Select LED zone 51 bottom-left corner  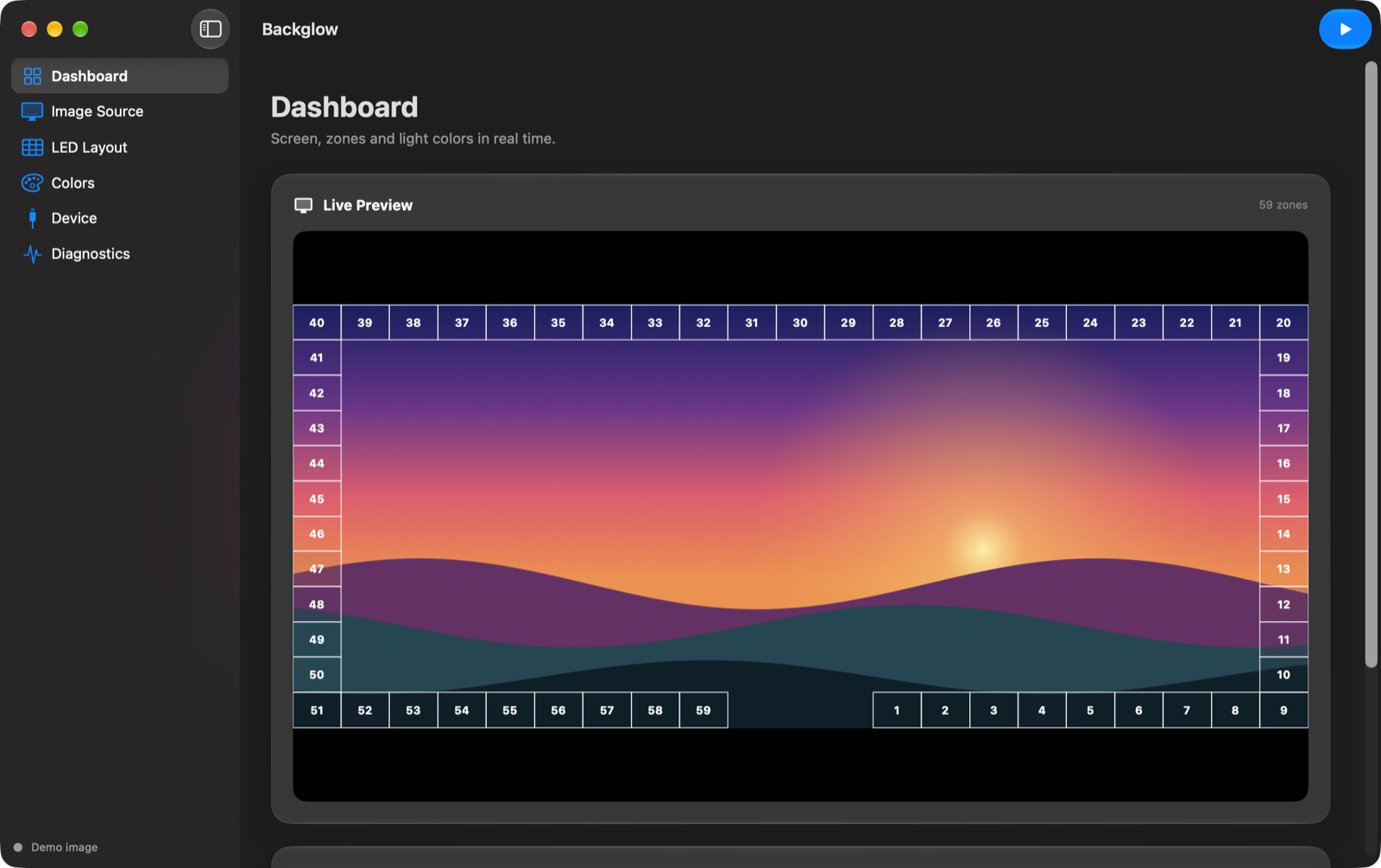click(x=317, y=710)
